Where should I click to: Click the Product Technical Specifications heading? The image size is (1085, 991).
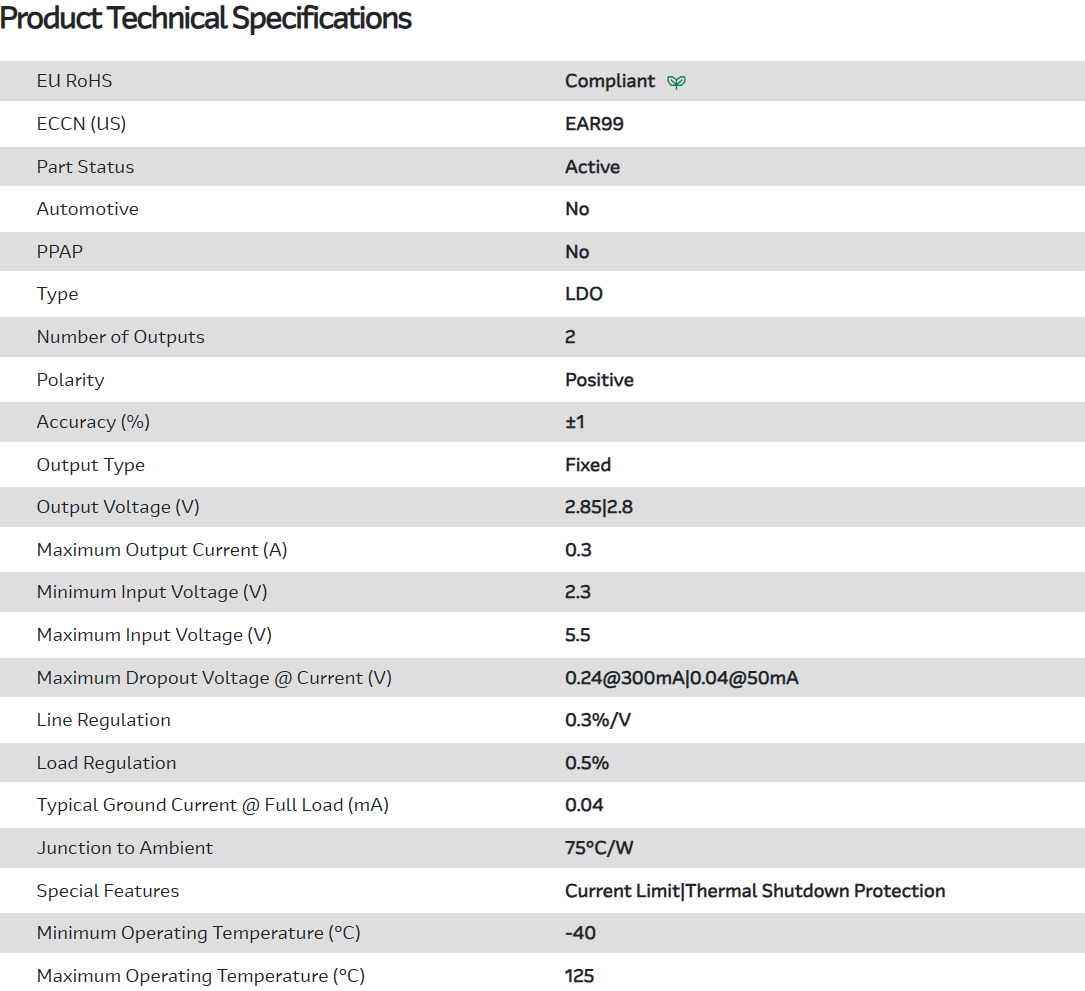click(x=206, y=18)
